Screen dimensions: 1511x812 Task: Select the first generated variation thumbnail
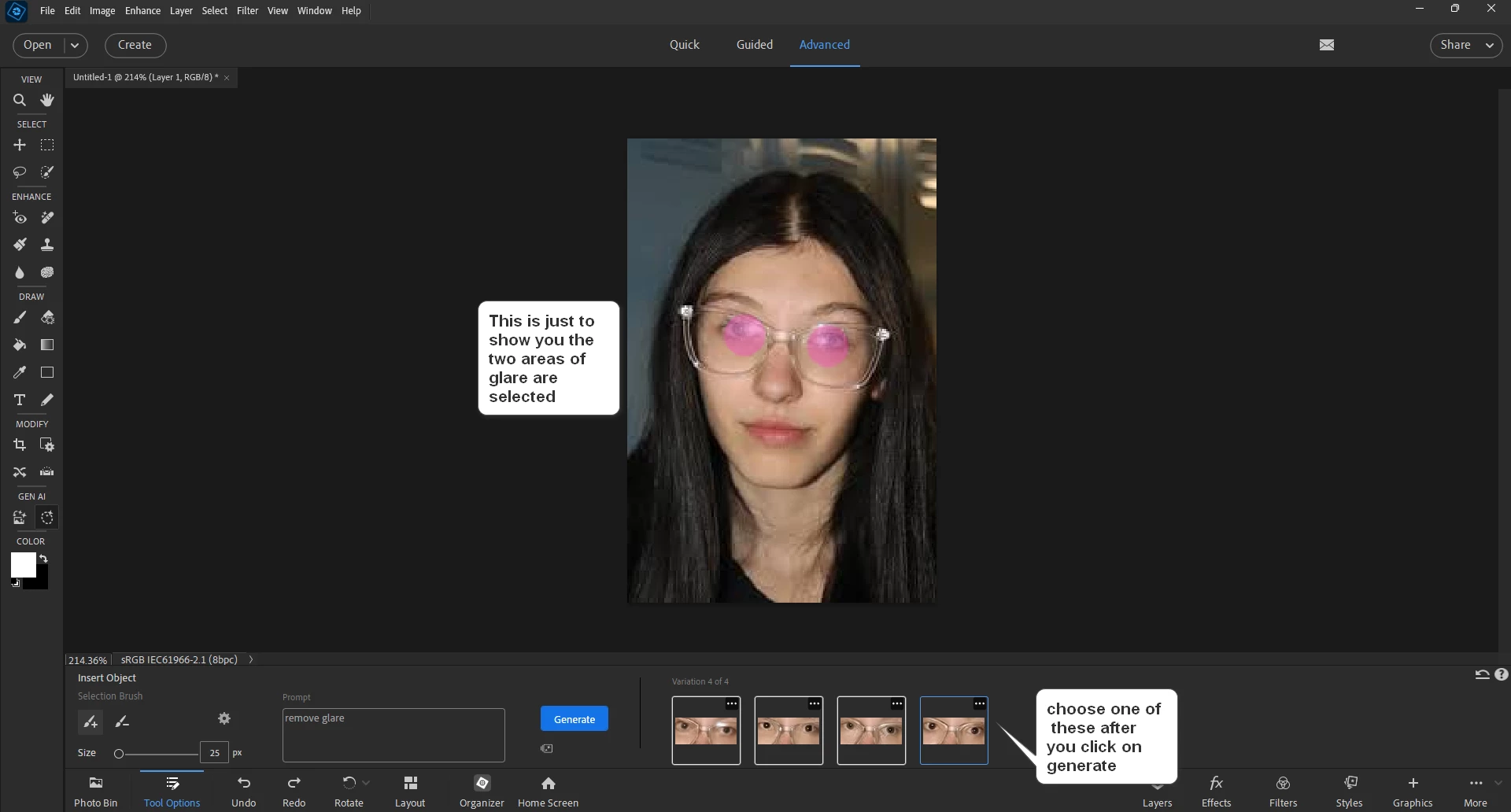point(706,731)
